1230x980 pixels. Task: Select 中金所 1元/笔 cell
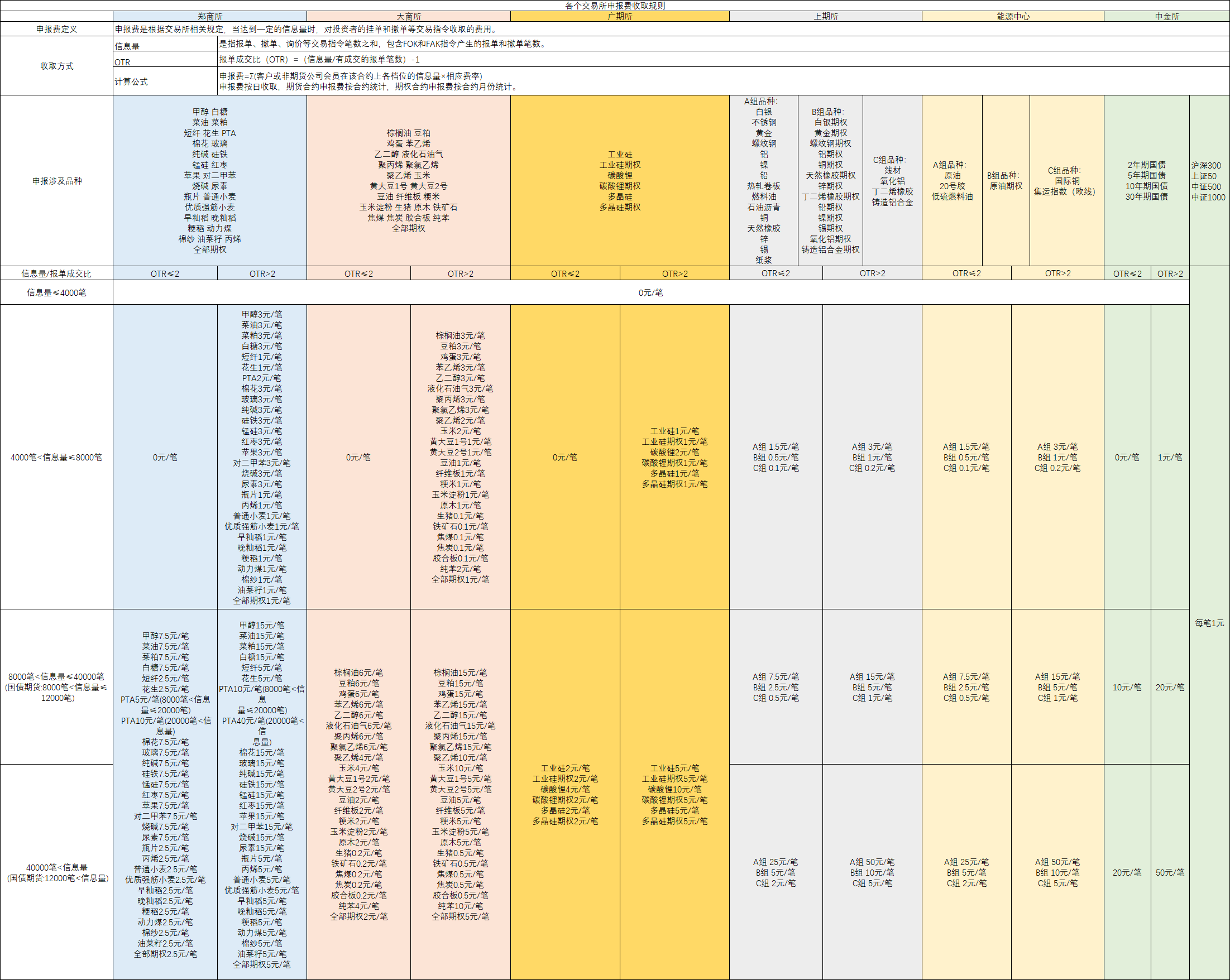tap(1170, 457)
